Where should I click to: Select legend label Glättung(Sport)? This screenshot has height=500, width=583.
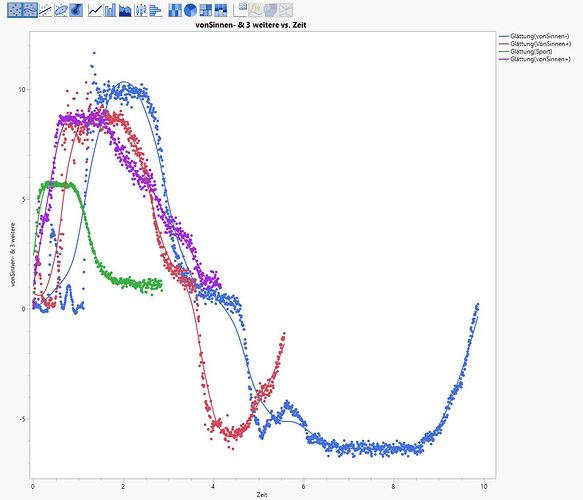531,52
